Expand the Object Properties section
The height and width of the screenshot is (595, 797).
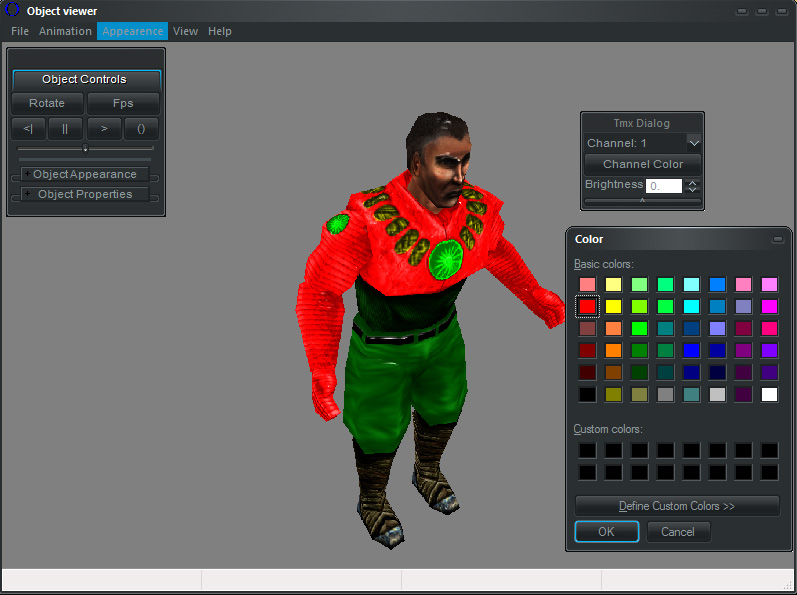coord(85,194)
